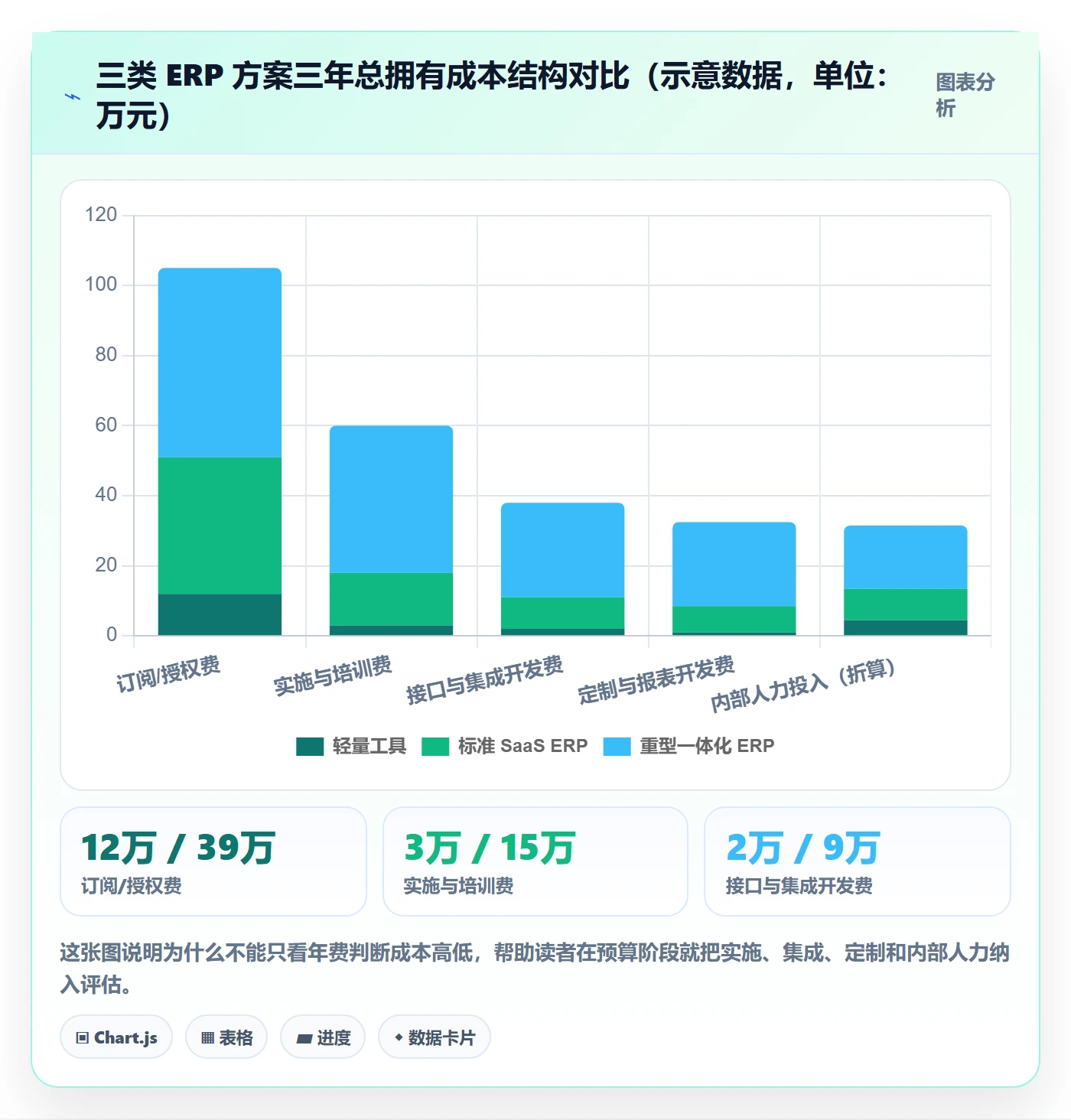
Task: Click the 接口与集成开发费 x-axis label
Action: (x=485, y=679)
